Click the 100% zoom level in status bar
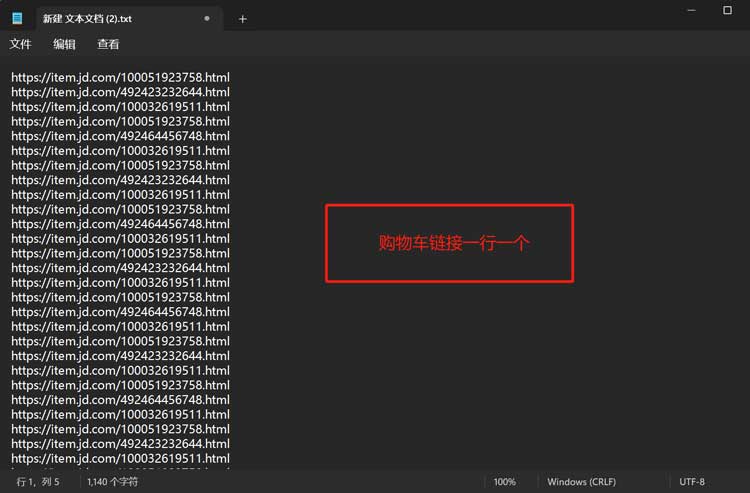This screenshot has width=750, height=493. (x=504, y=482)
